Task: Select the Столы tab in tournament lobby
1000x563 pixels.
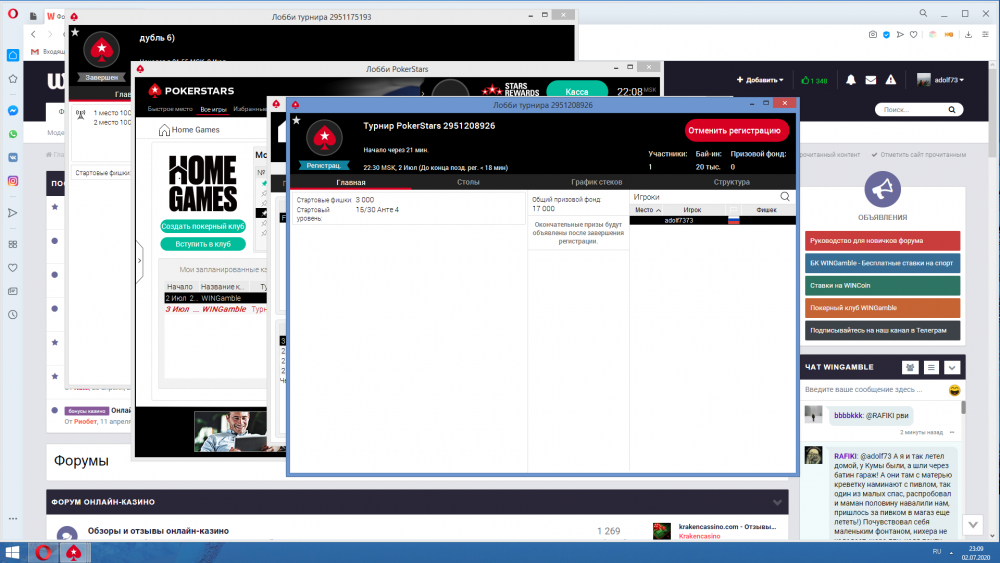Action: [468, 182]
